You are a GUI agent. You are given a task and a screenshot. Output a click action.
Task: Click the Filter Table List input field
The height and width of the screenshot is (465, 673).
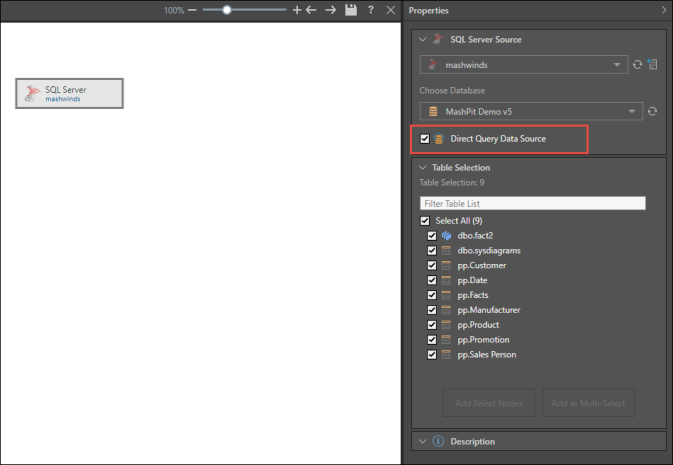532,203
